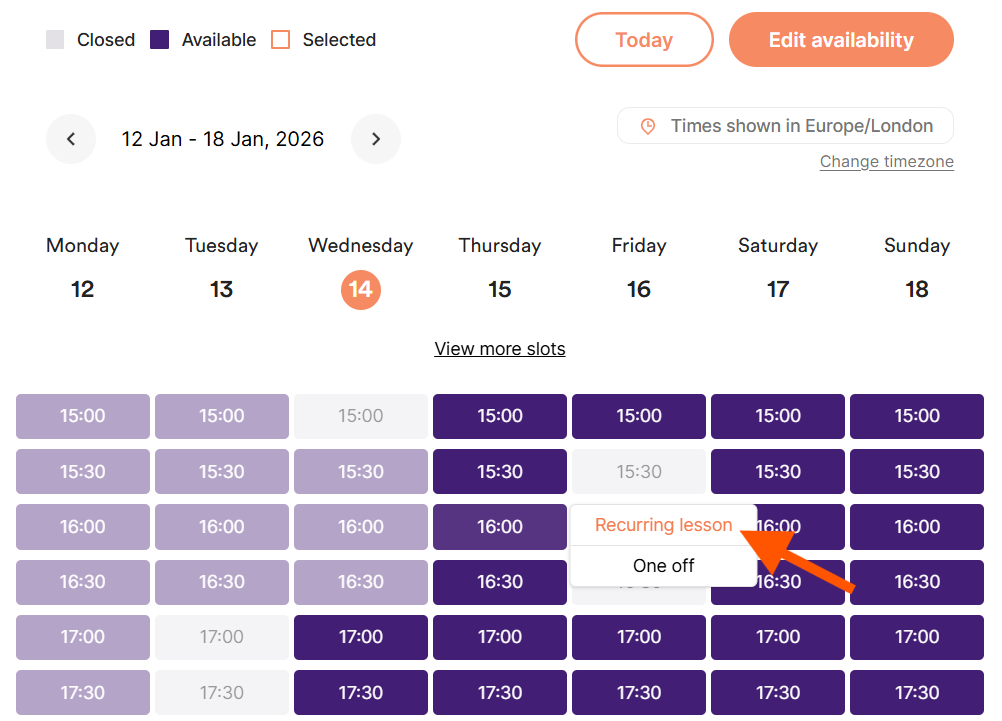The image size is (1002, 721).
Task: Expand View more slots
Action: [500, 349]
